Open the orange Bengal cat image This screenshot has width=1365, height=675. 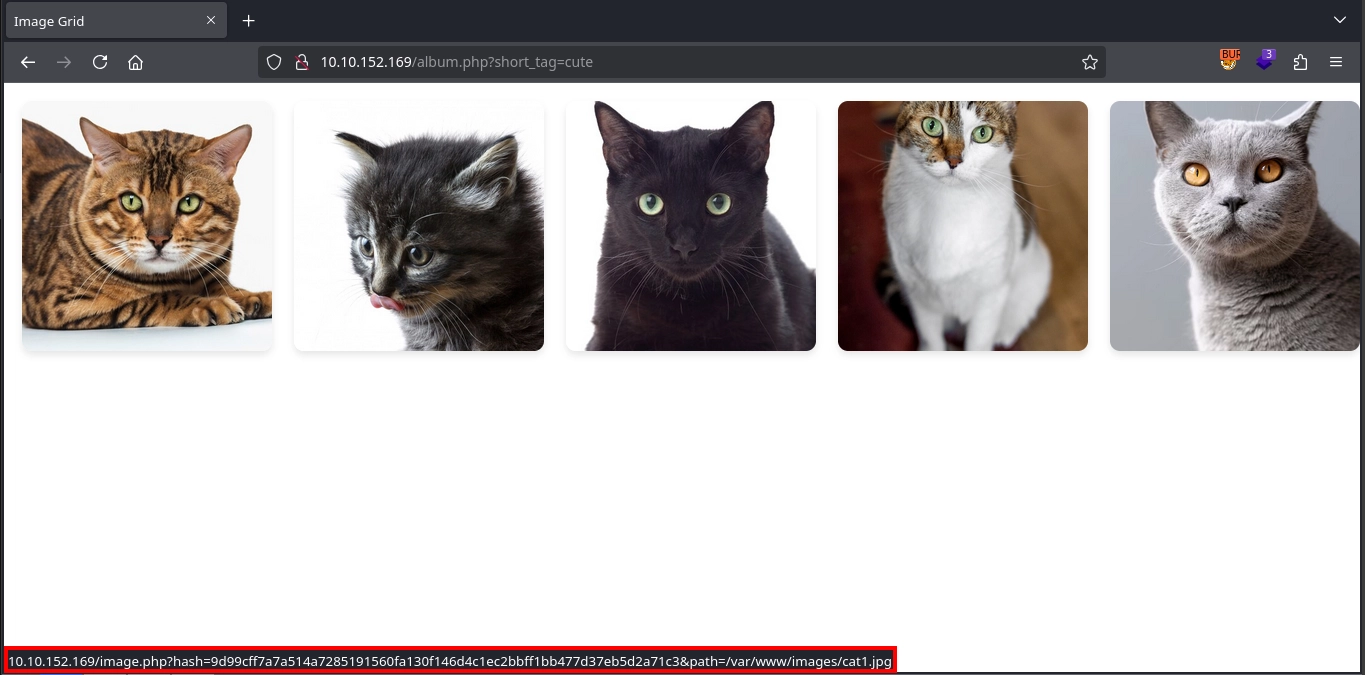point(147,226)
